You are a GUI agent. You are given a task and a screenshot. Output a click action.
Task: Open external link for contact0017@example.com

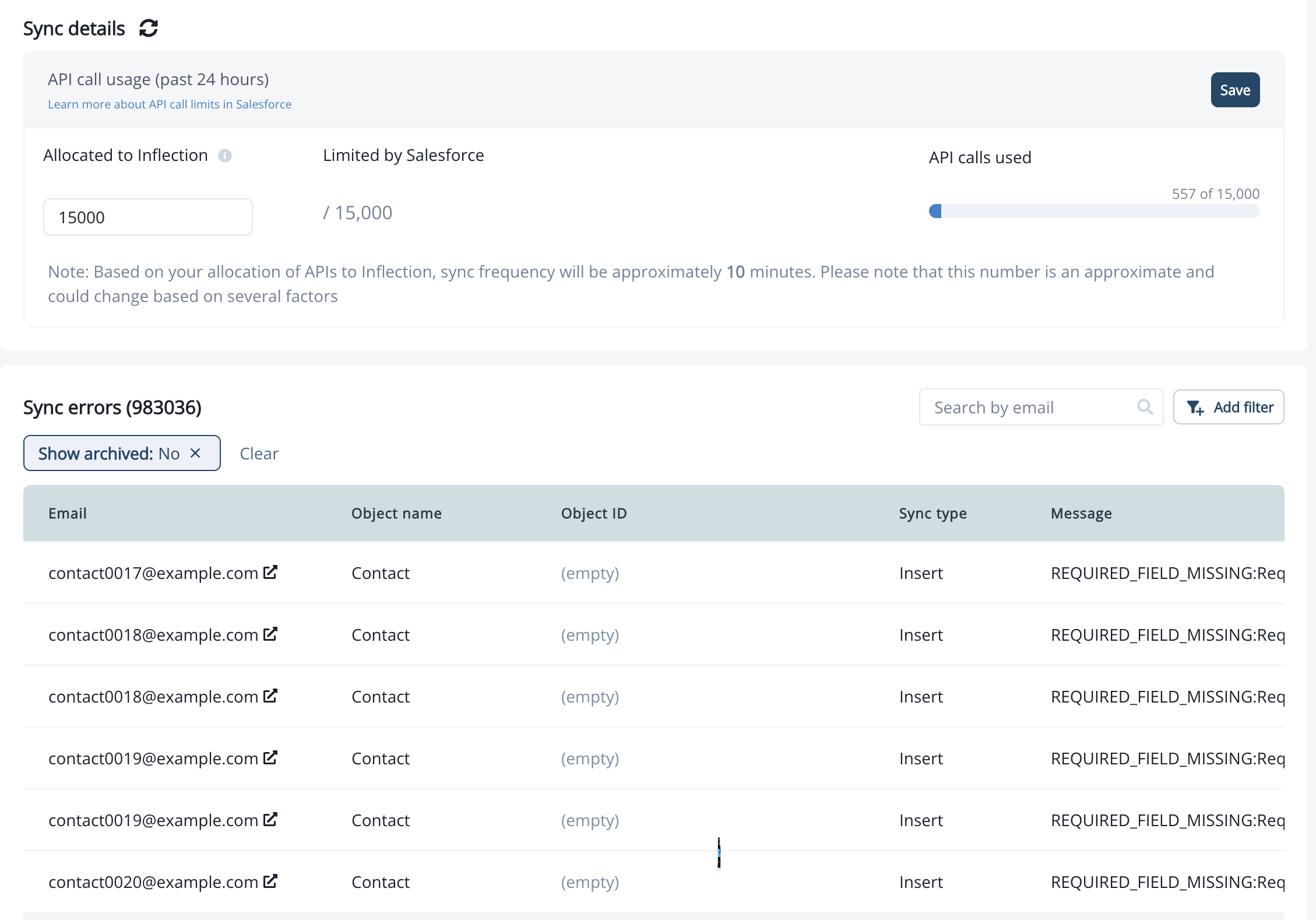pyautogui.click(x=270, y=573)
